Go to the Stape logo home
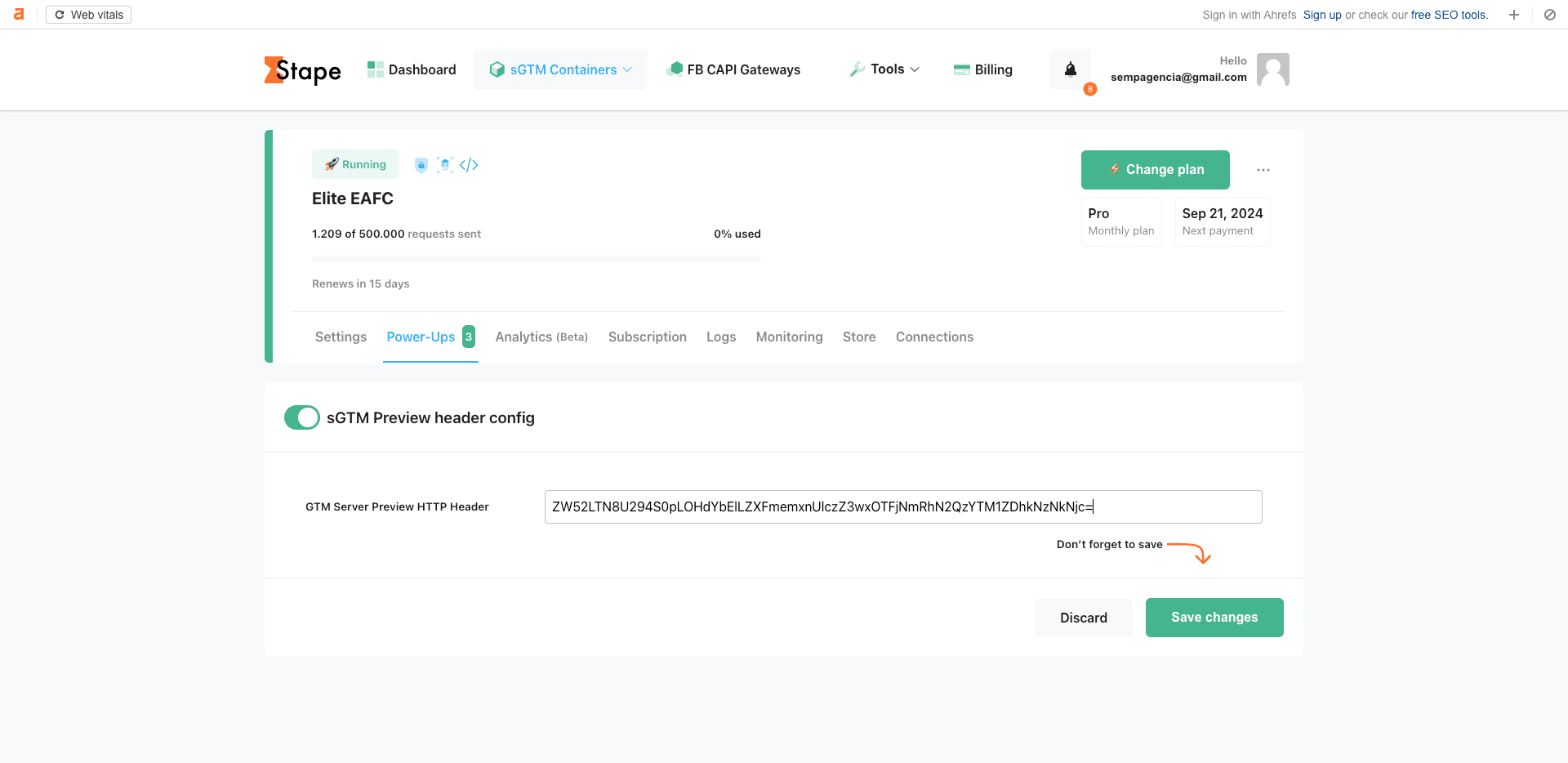Image resolution: width=1568 pixels, height=763 pixels. (302, 70)
